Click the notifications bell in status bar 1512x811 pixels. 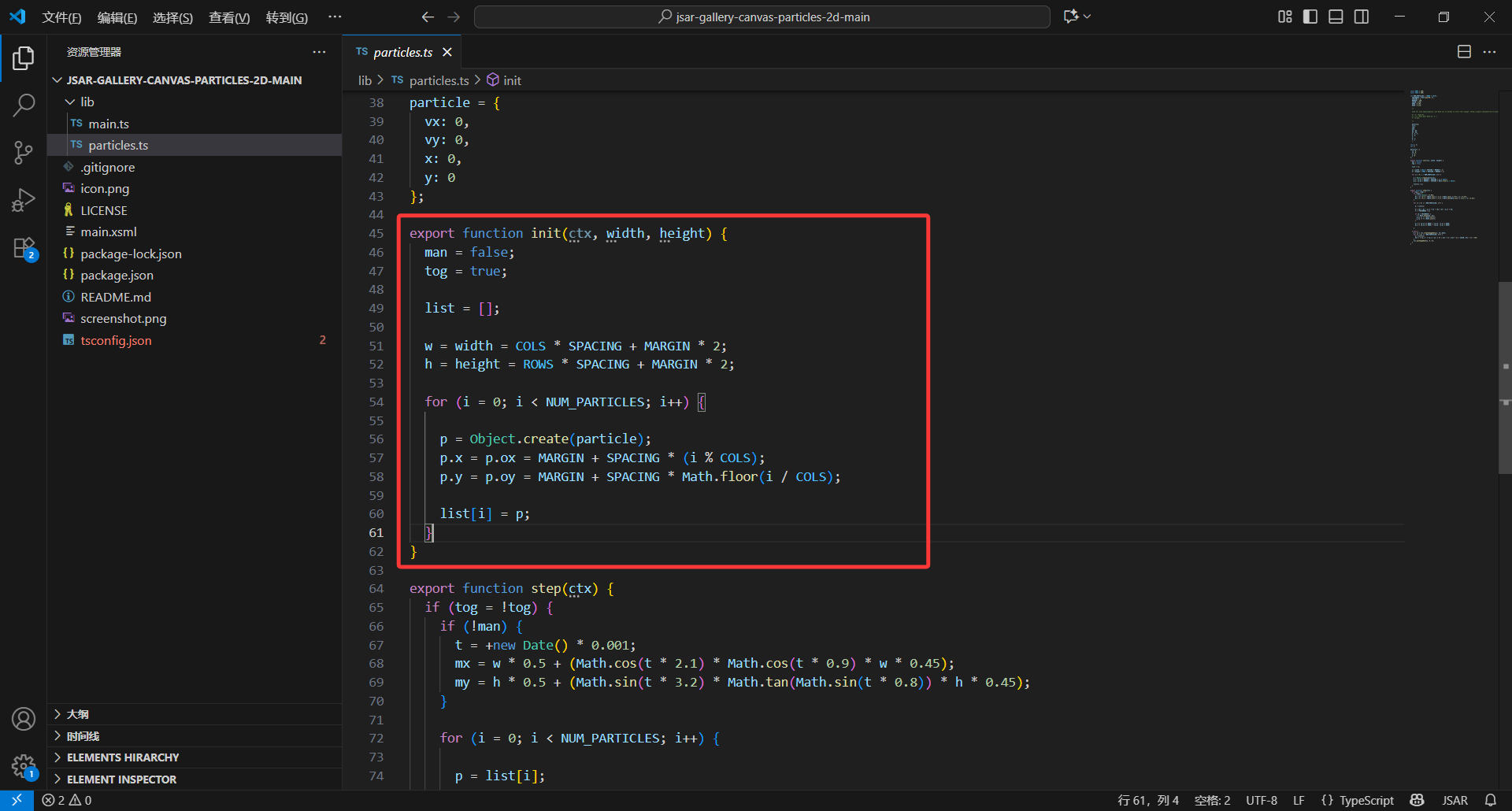1491,800
